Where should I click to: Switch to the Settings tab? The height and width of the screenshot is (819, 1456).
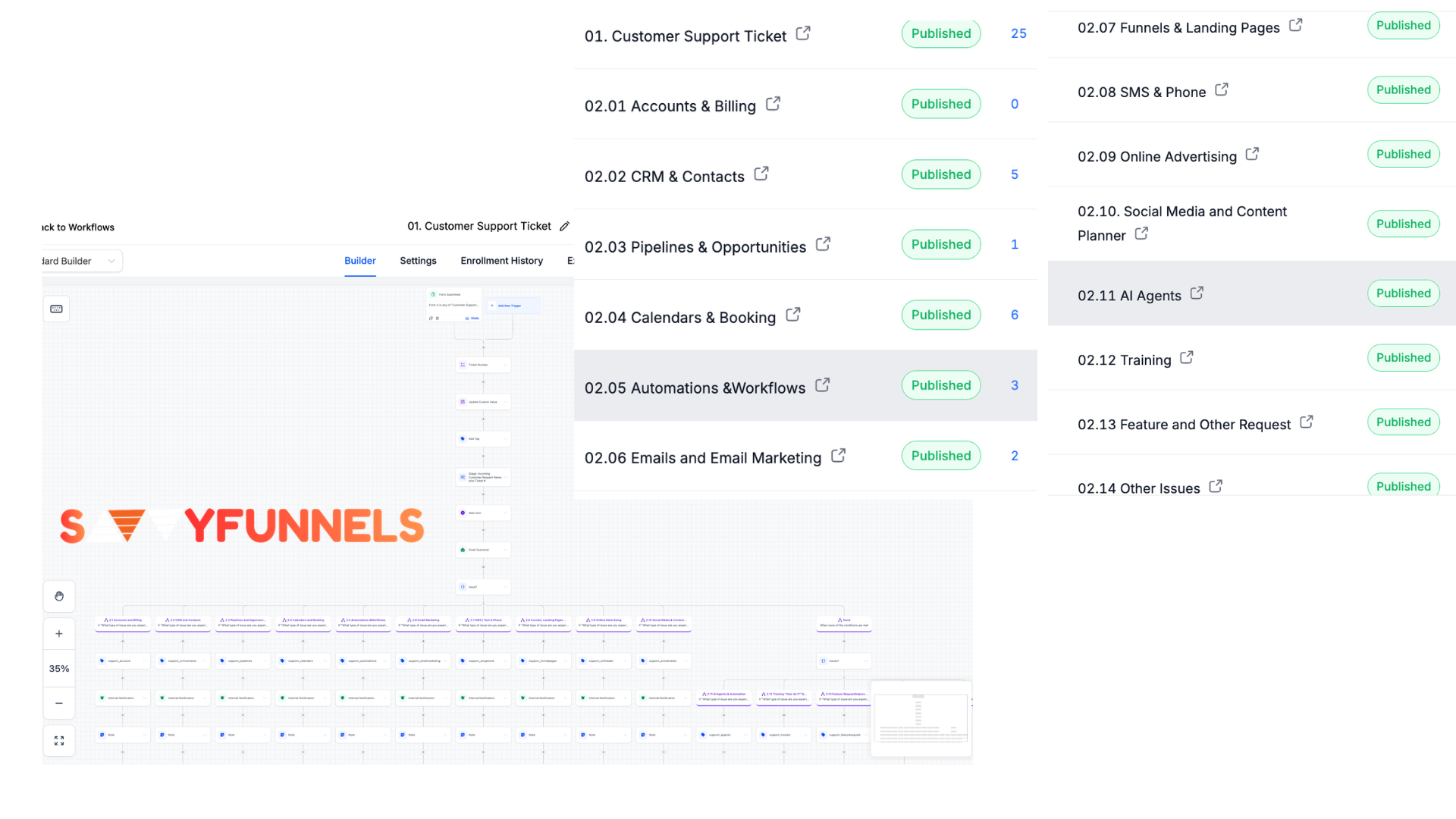click(x=418, y=261)
